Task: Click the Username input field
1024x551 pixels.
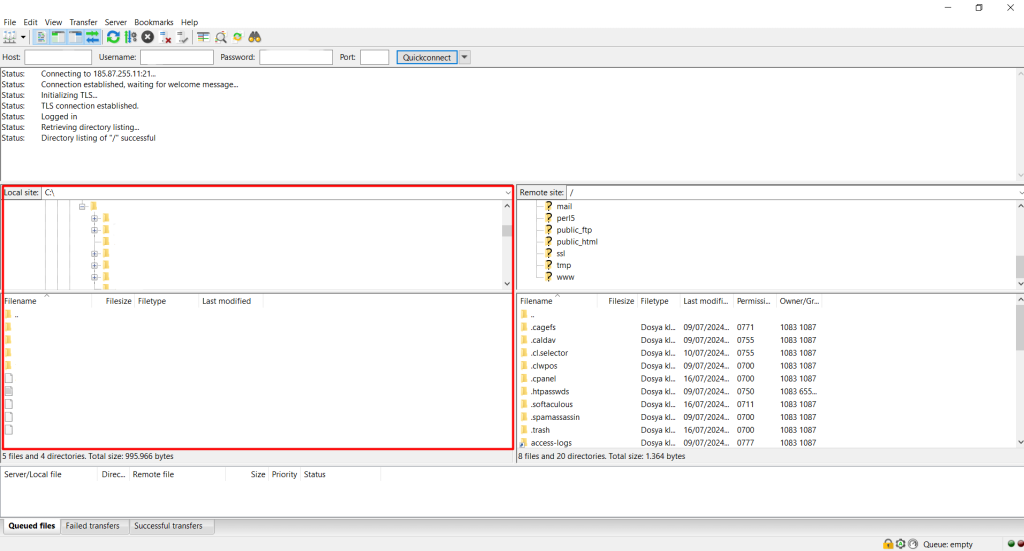Action: coord(177,57)
